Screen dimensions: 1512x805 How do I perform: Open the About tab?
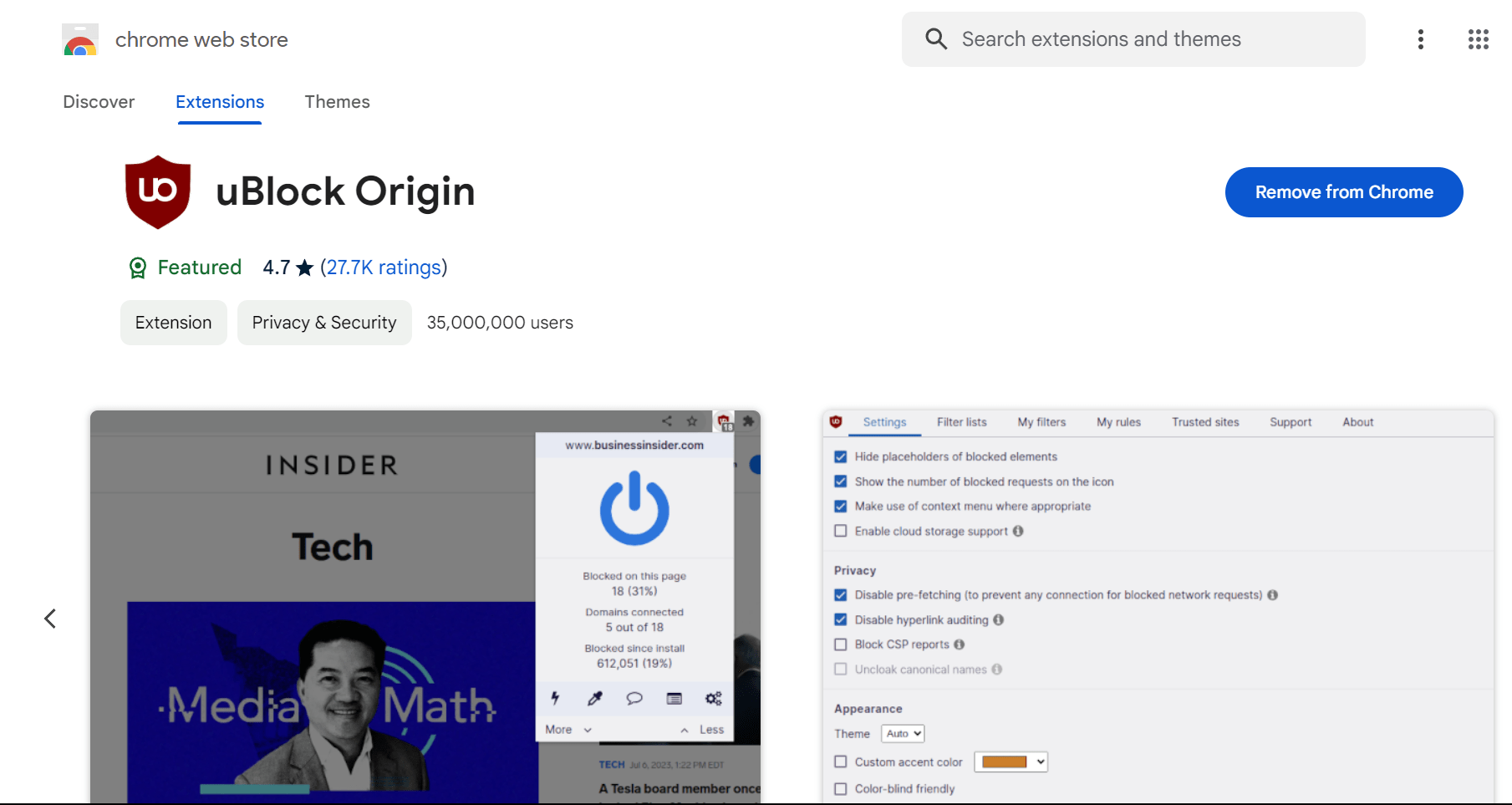[x=1358, y=422]
